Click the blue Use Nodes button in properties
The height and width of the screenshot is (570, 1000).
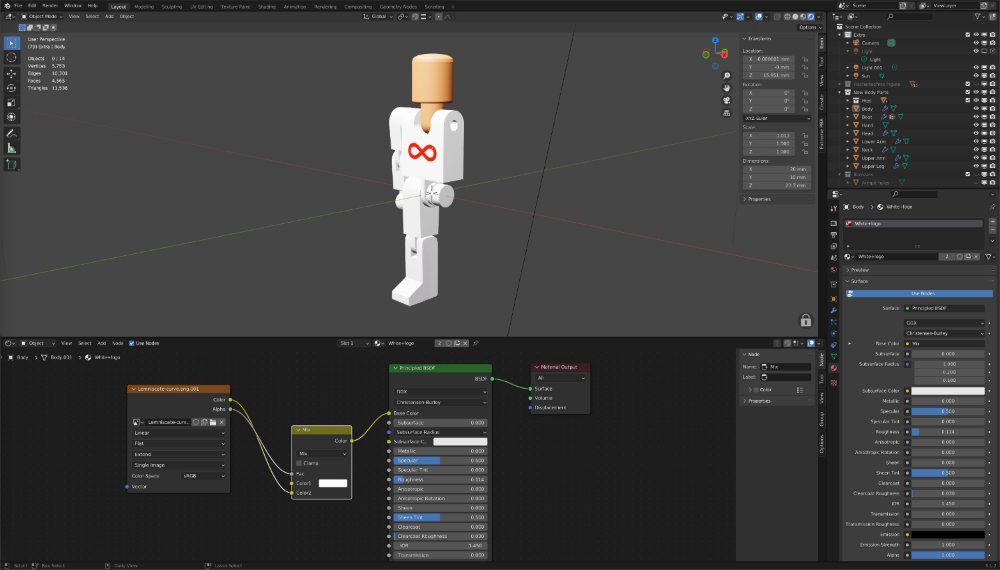click(919, 293)
